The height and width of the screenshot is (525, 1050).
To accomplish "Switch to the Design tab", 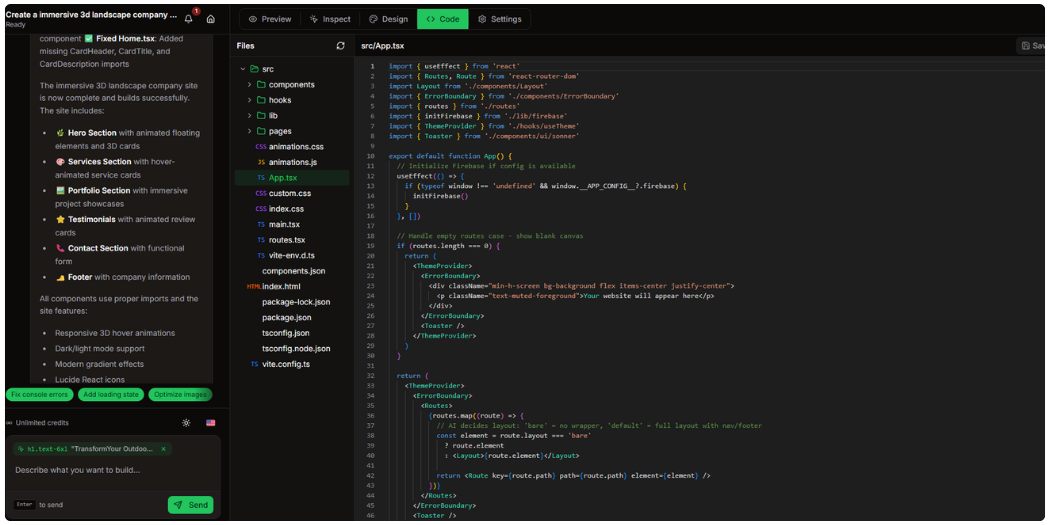I will pyautogui.click(x=388, y=19).
